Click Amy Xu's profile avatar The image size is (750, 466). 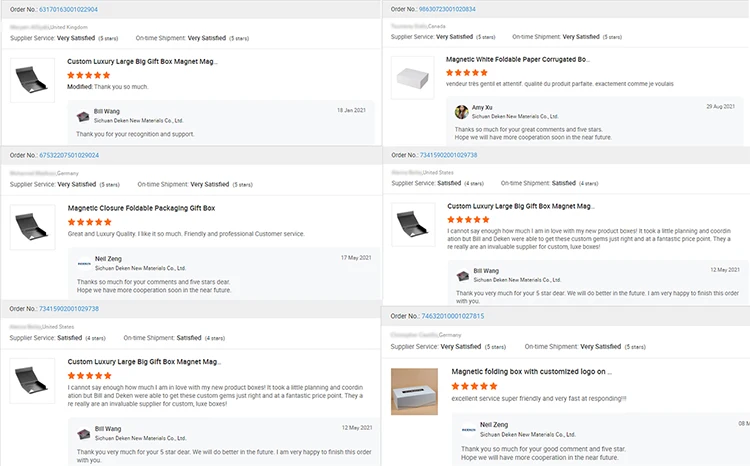[462, 112]
